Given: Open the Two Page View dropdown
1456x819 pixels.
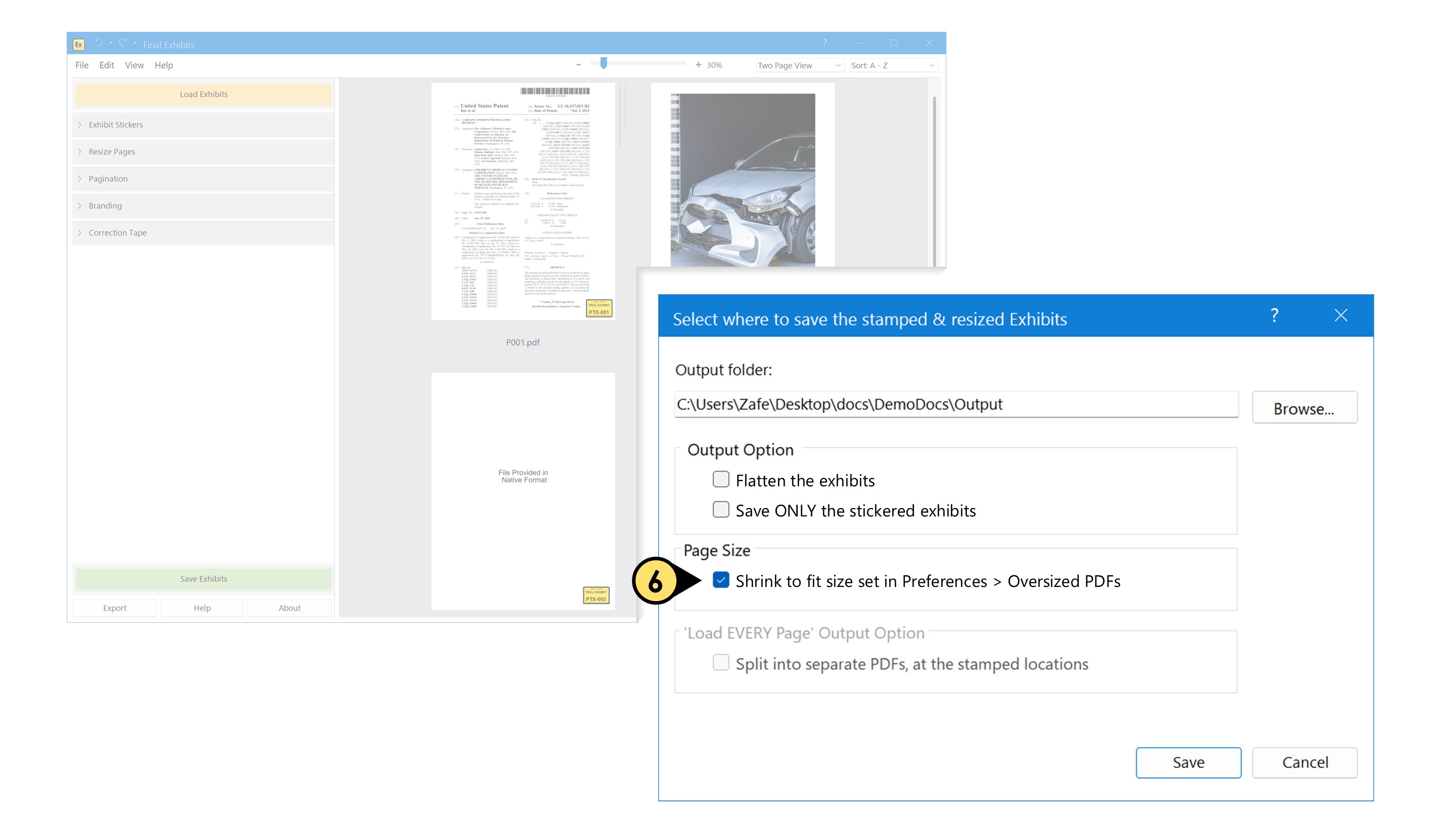Looking at the screenshot, I should (799, 66).
